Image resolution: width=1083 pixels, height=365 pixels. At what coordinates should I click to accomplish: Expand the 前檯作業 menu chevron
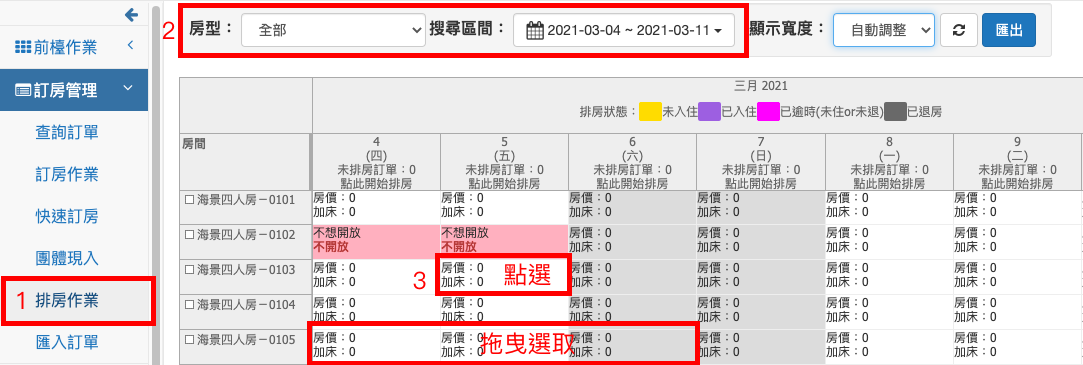pyautogui.click(x=130, y=46)
